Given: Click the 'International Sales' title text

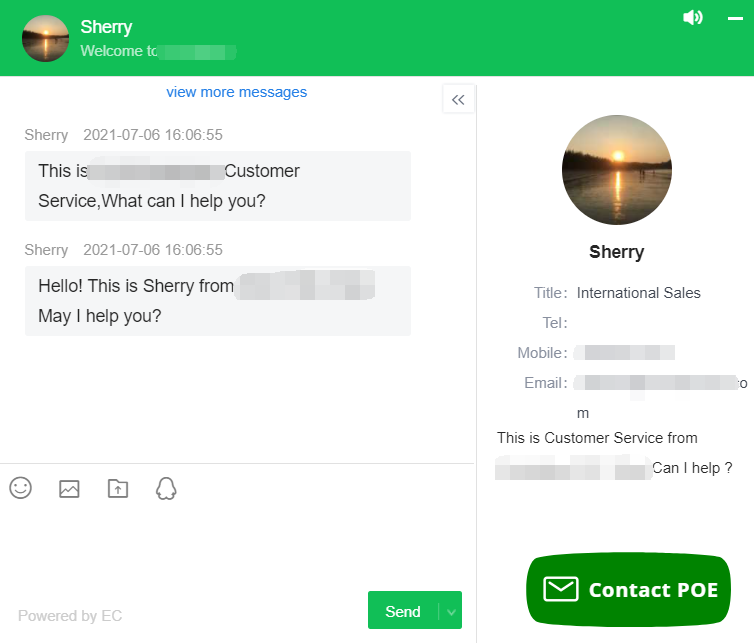Looking at the screenshot, I should pos(639,293).
